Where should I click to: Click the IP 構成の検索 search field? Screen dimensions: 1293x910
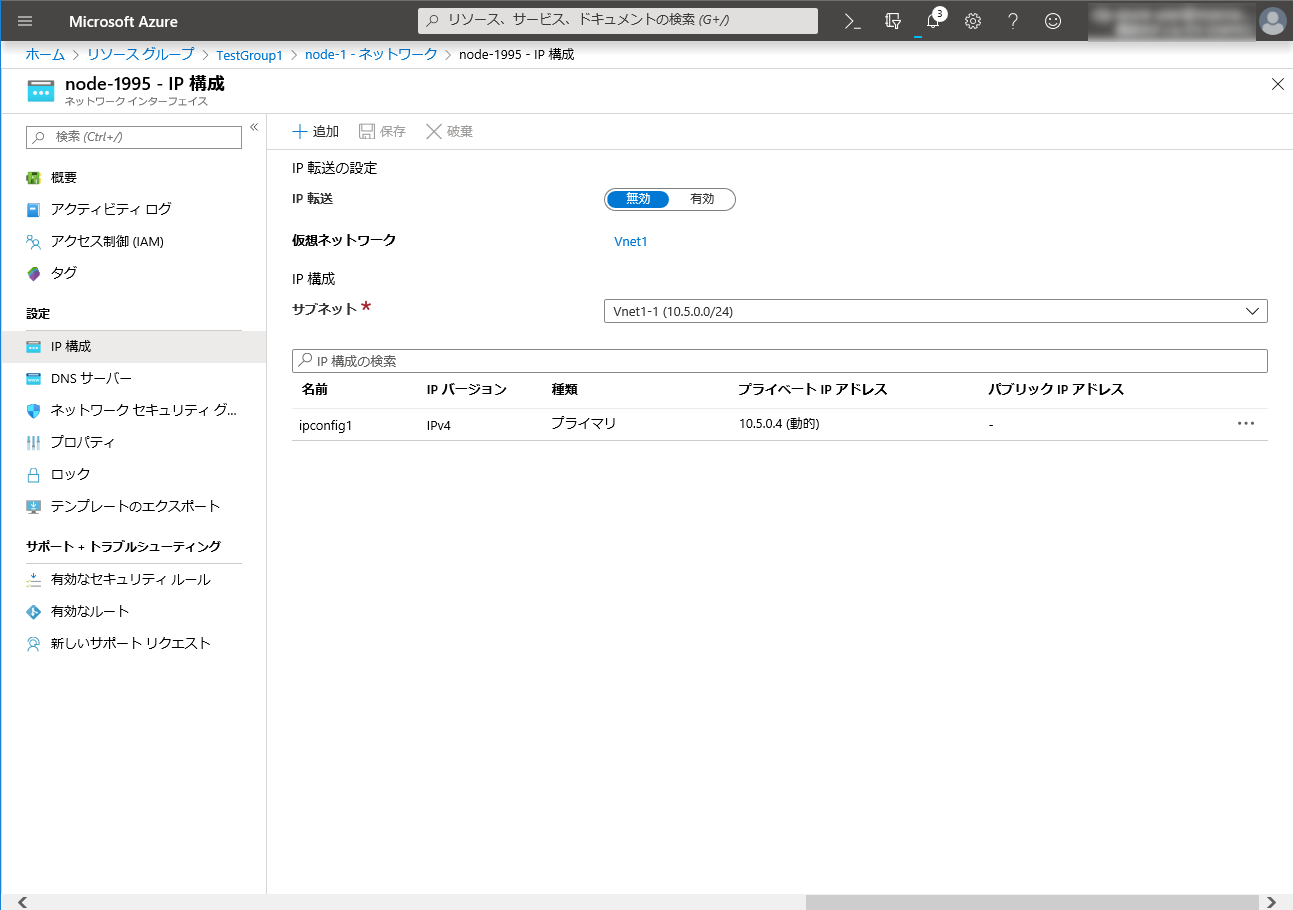tap(779, 360)
